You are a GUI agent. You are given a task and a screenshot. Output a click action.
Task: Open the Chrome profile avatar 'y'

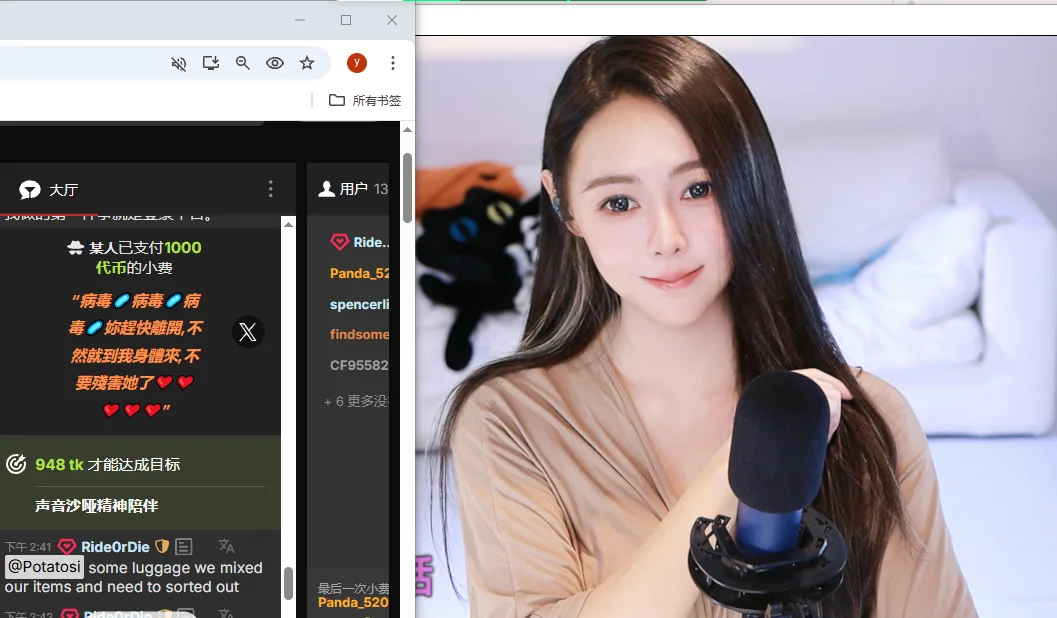point(357,63)
